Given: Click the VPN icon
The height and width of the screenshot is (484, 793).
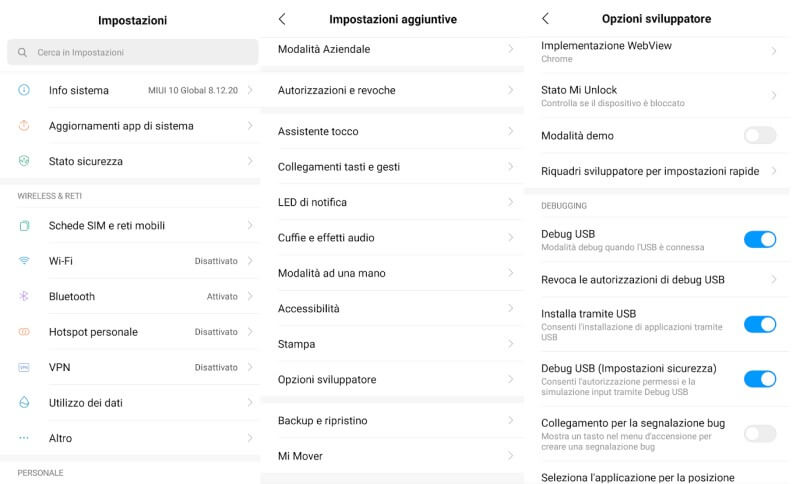Looking at the screenshot, I should [24, 367].
